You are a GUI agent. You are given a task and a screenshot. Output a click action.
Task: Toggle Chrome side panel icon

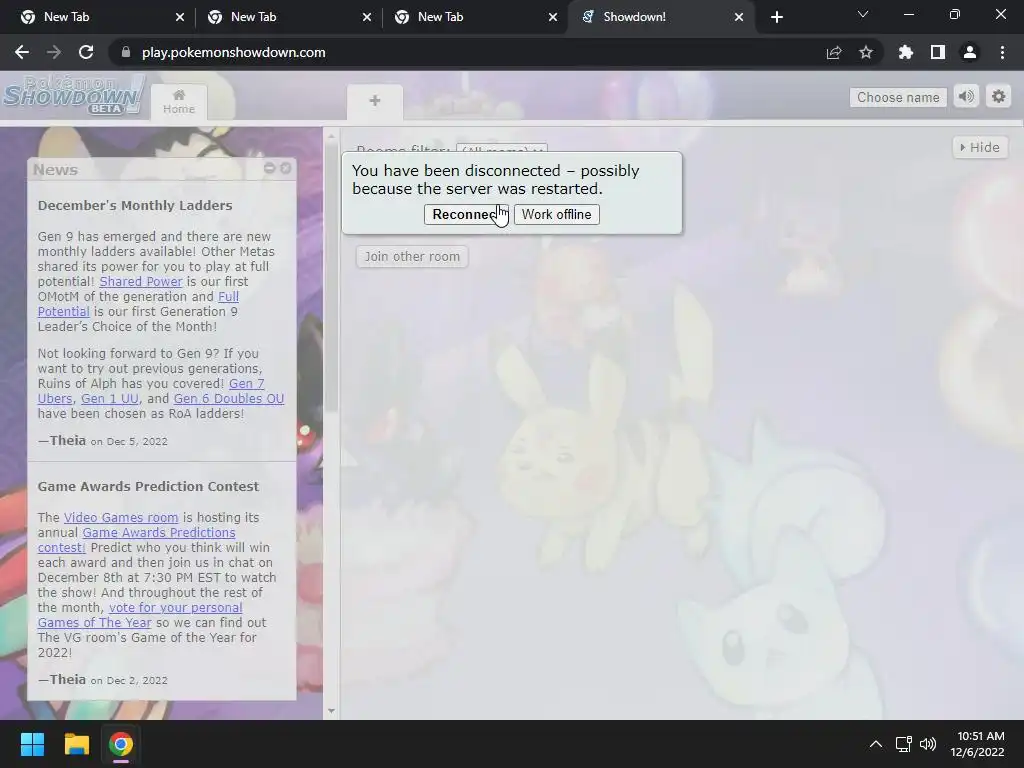click(x=938, y=52)
